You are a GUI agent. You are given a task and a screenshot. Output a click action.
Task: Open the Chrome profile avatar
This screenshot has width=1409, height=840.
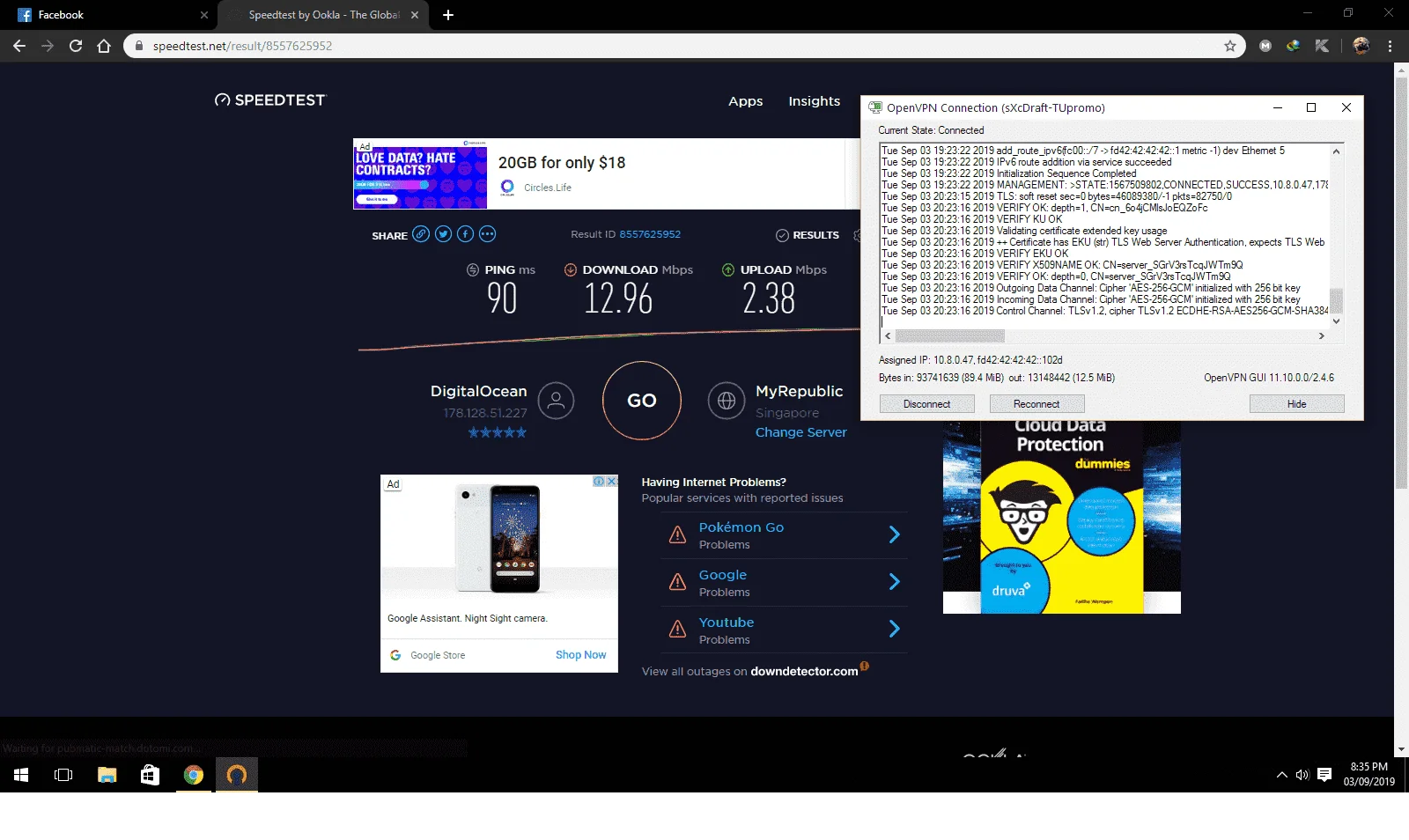pyautogui.click(x=1361, y=46)
